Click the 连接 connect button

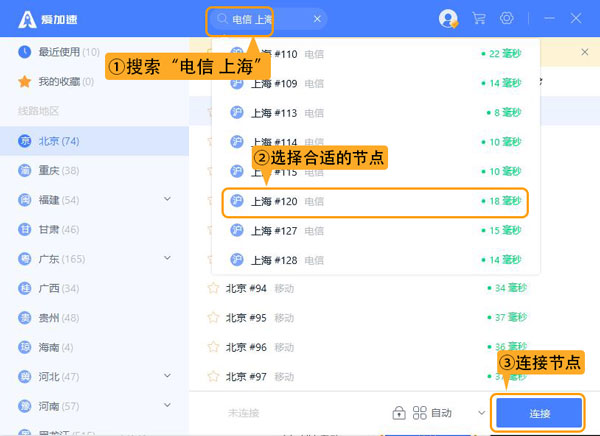tap(539, 413)
